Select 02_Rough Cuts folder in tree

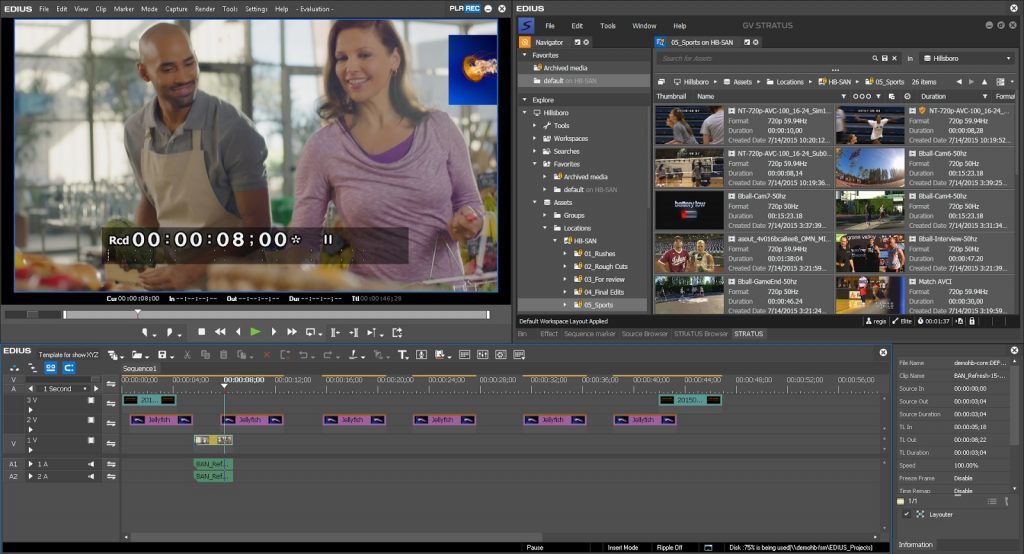click(x=605, y=267)
